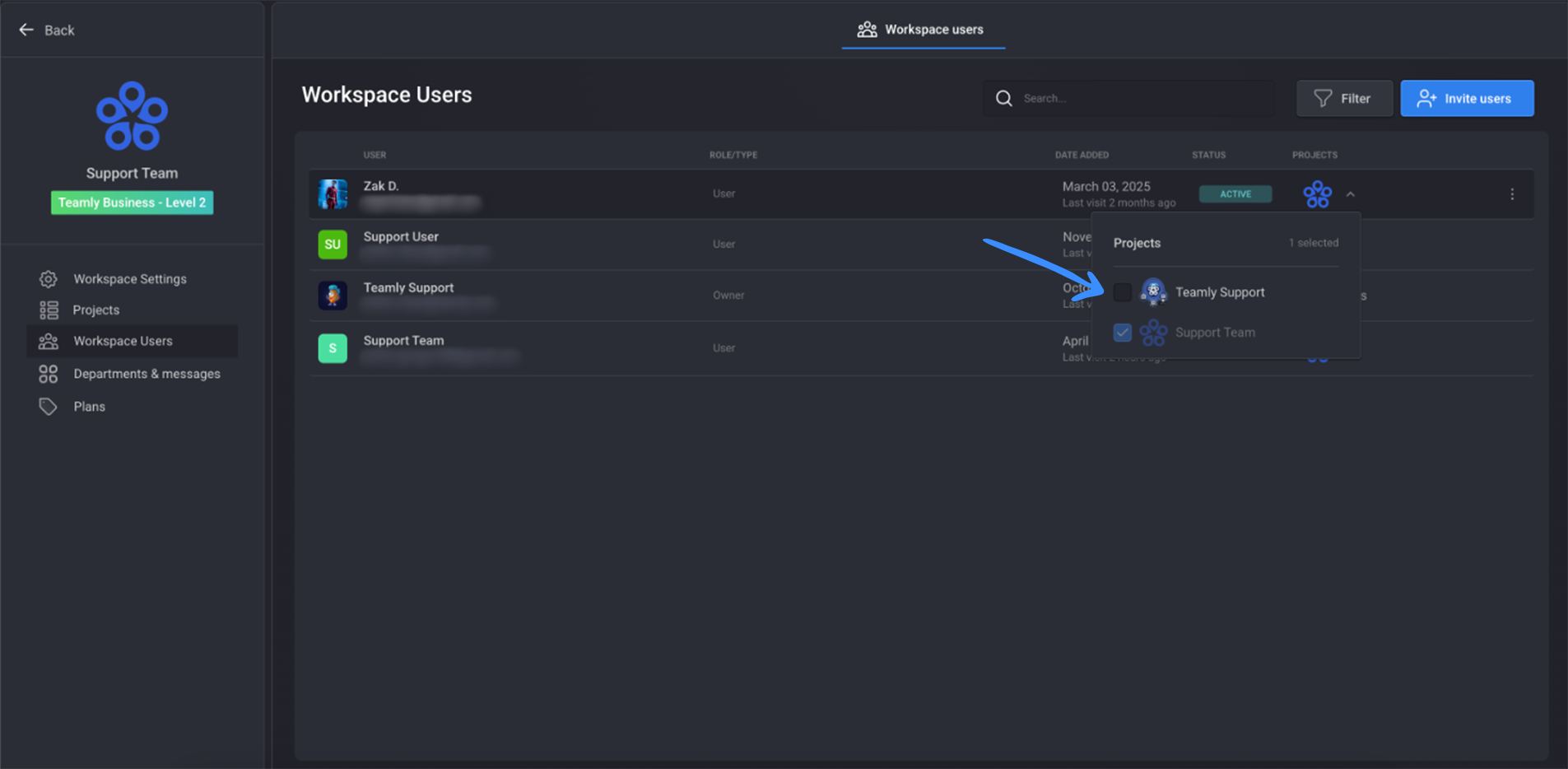Click the Plans tag icon
1568x769 pixels.
click(x=49, y=407)
